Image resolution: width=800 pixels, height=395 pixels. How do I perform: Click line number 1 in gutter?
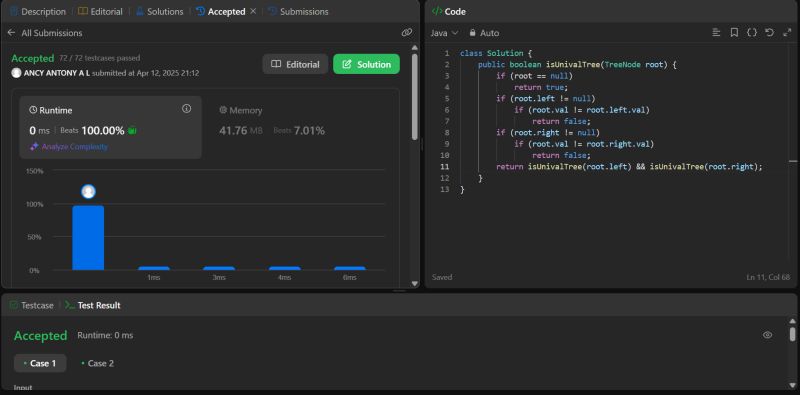447,53
